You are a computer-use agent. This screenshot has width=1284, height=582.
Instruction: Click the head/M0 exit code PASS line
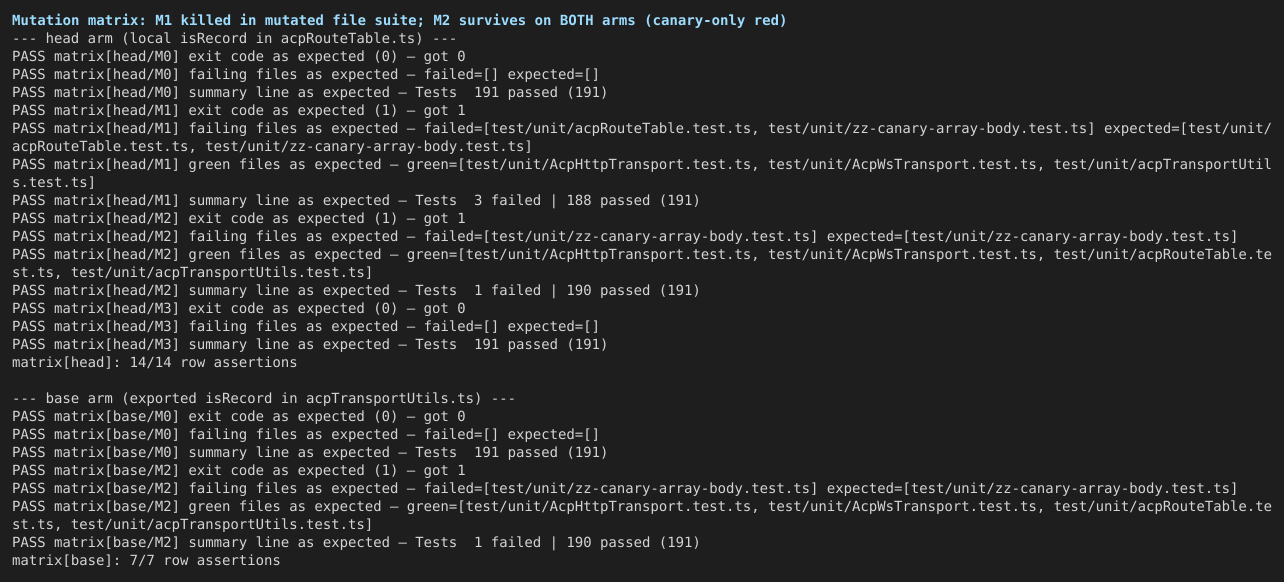click(x=239, y=57)
